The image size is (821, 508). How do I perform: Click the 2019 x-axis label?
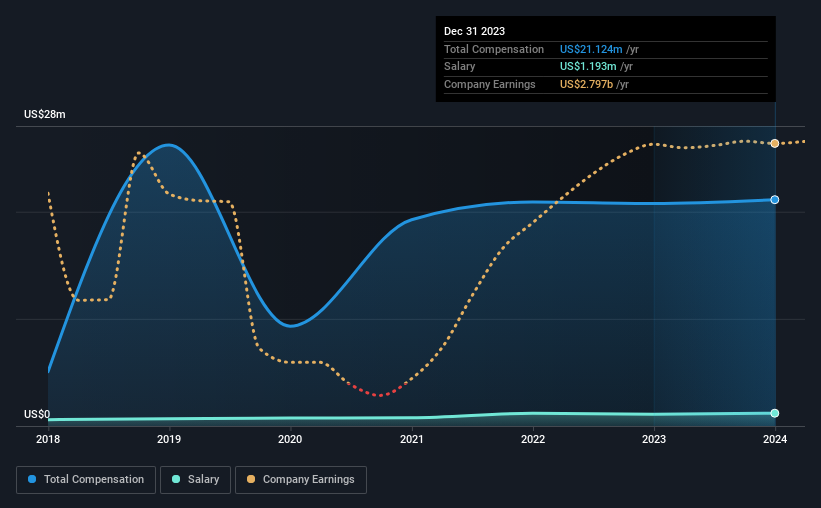pyautogui.click(x=169, y=439)
